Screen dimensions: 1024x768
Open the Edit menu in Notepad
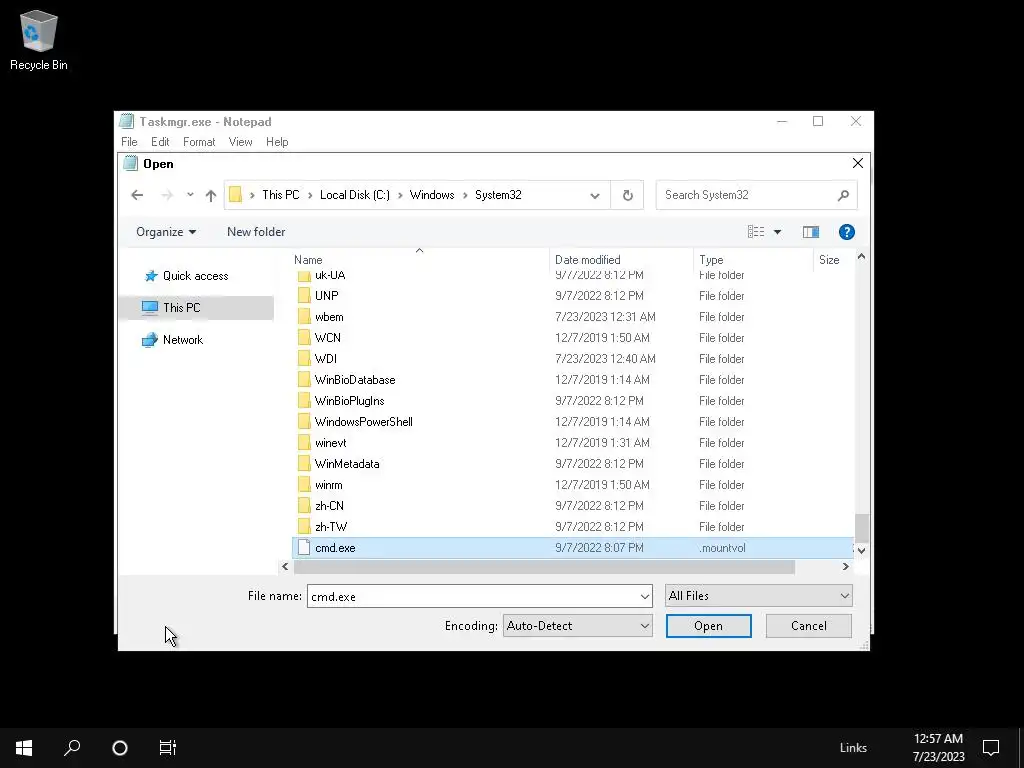point(160,142)
